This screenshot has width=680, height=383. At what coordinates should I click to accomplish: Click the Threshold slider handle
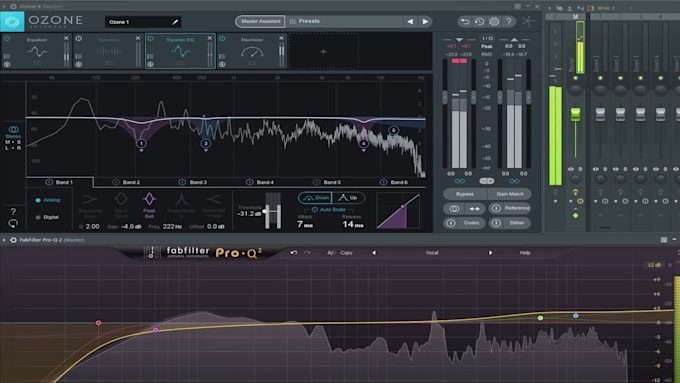coord(265,211)
